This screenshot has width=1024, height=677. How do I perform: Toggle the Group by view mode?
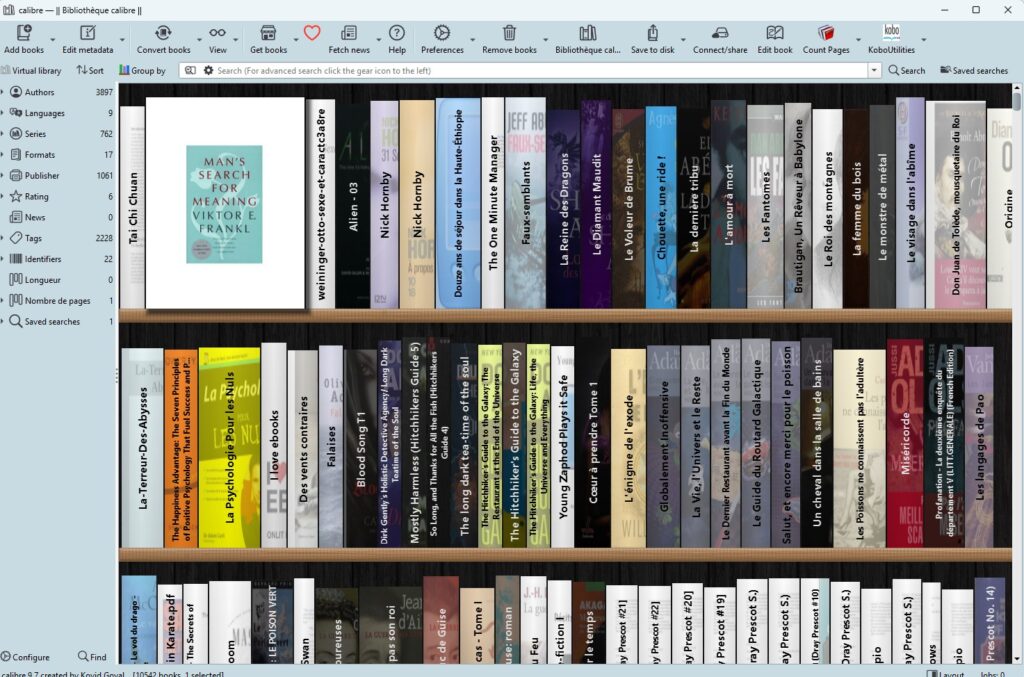pyautogui.click(x=143, y=70)
